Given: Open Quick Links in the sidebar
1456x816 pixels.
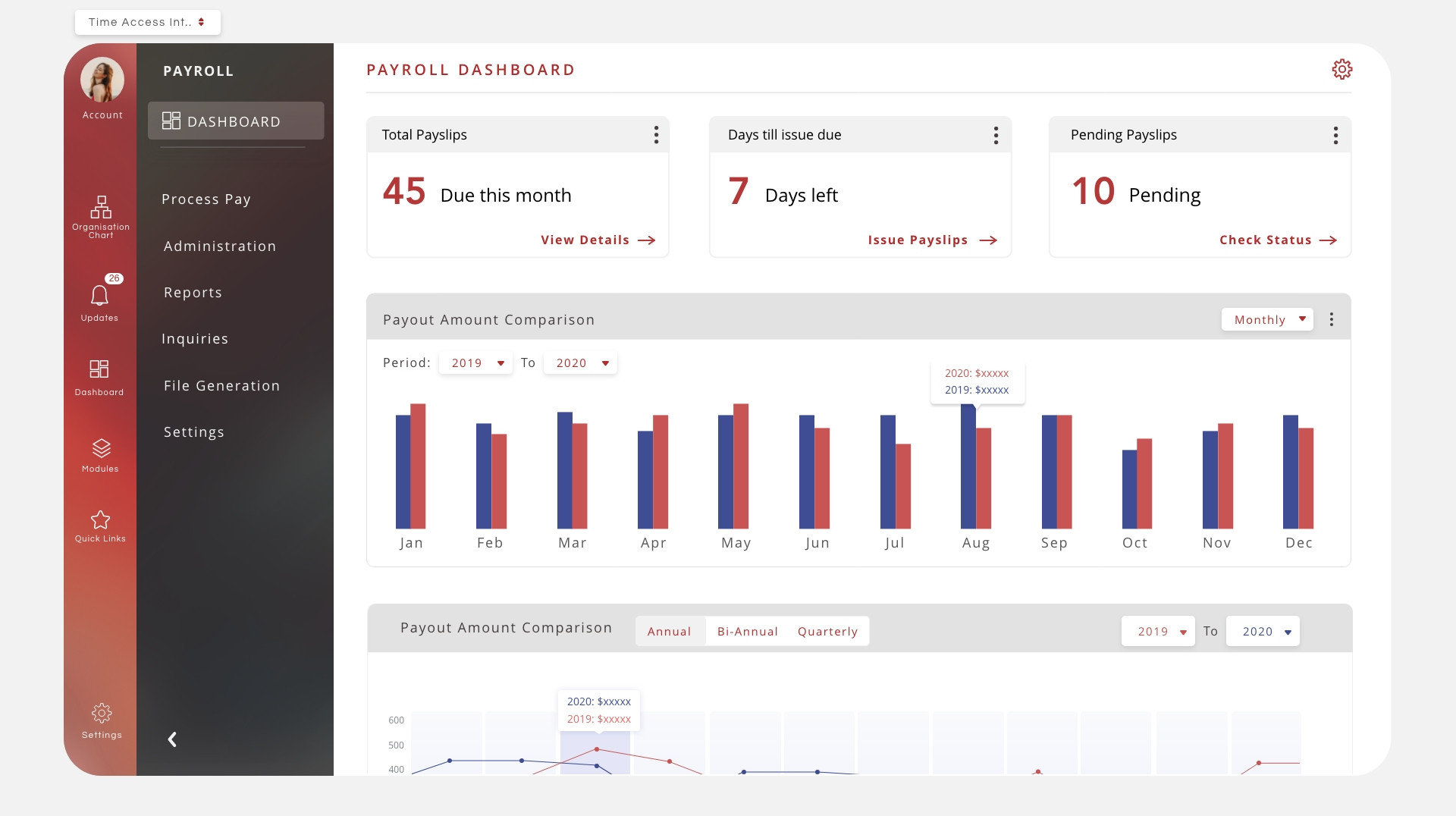Looking at the screenshot, I should point(101,520).
